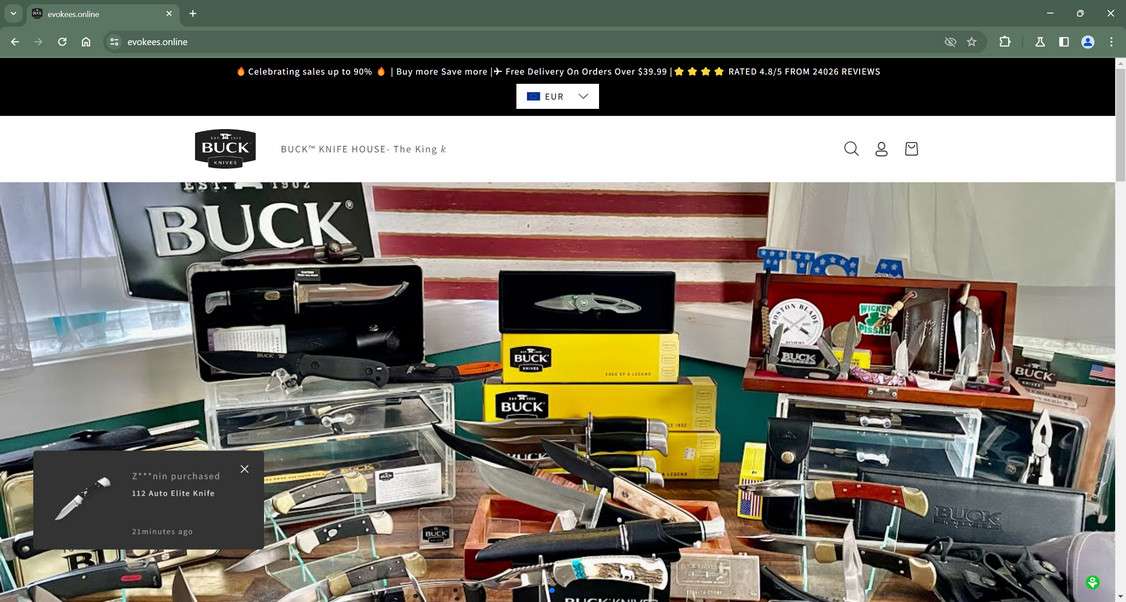Open Chrome extensions puzzle icon
The height and width of the screenshot is (602, 1126).
click(x=1004, y=42)
